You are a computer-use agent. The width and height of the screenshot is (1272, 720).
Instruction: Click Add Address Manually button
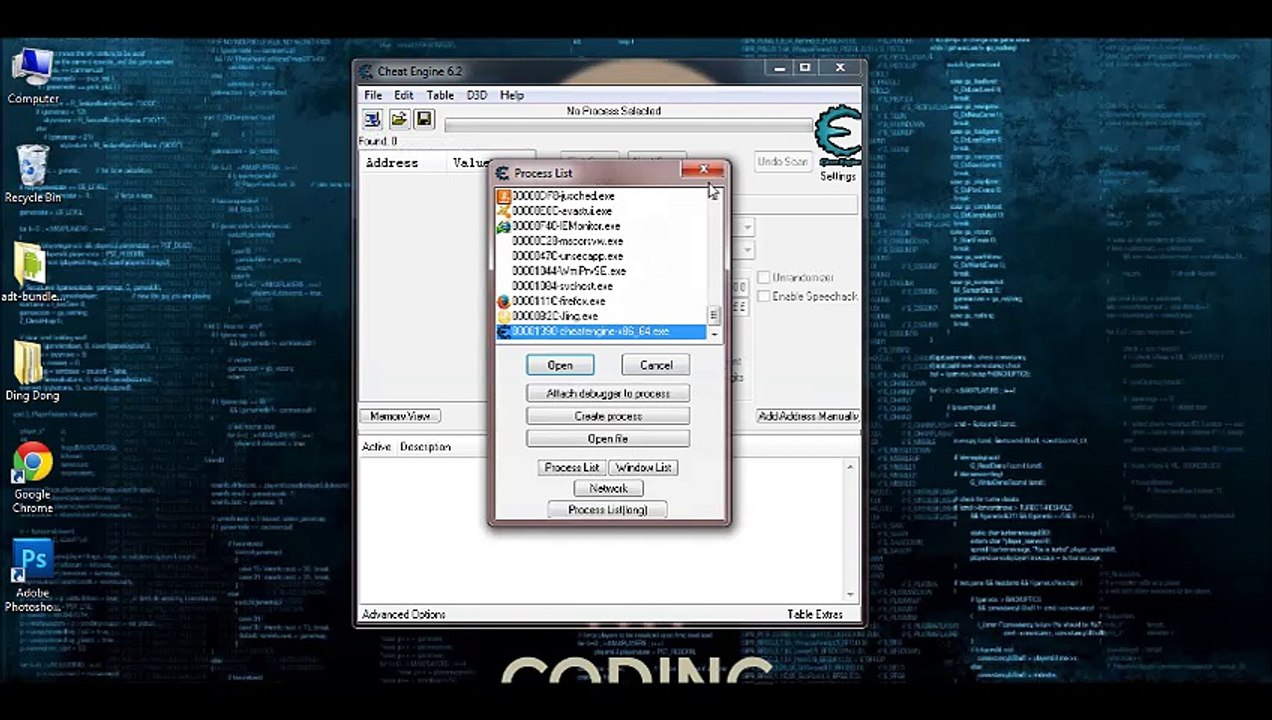tap(808, 416)
